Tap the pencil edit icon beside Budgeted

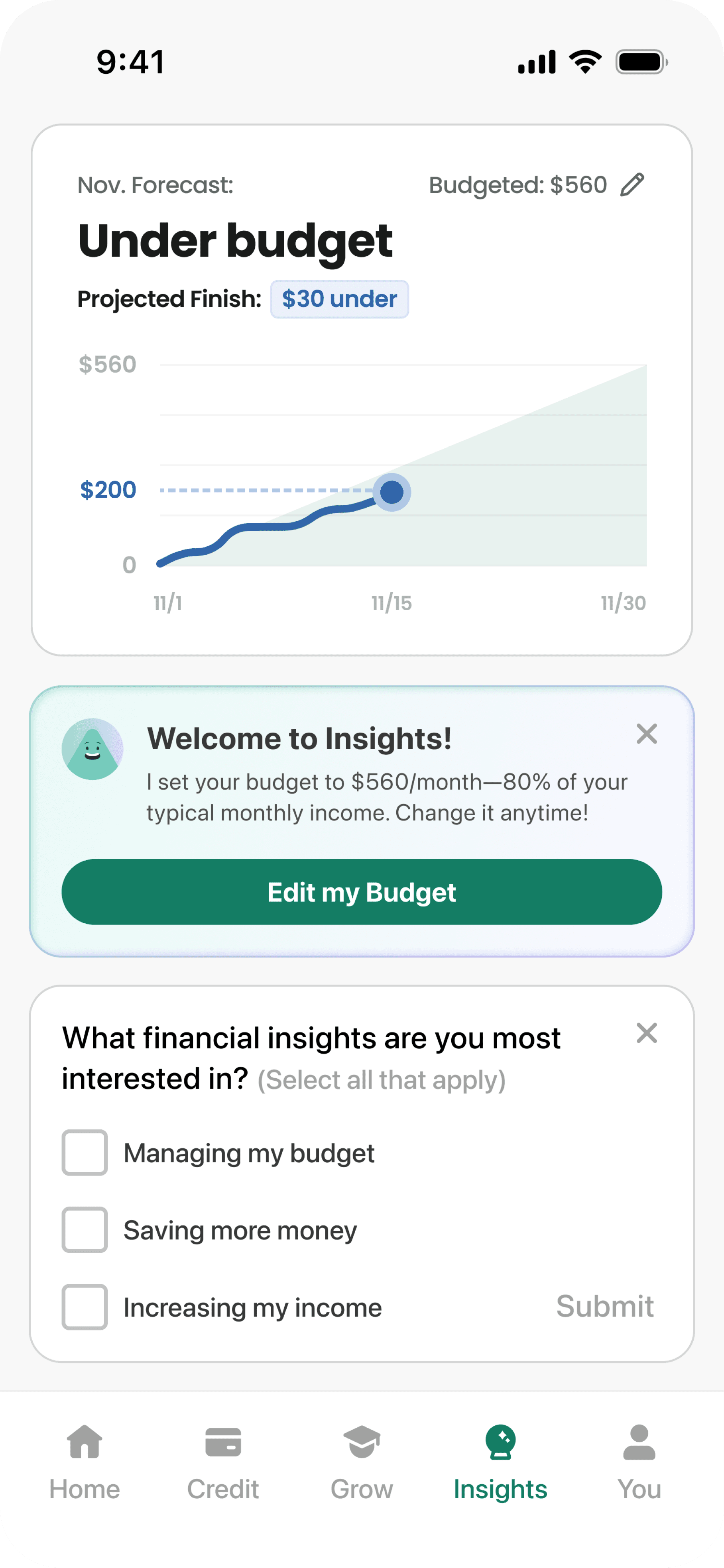pyautogui.click(x=632, y=184)
